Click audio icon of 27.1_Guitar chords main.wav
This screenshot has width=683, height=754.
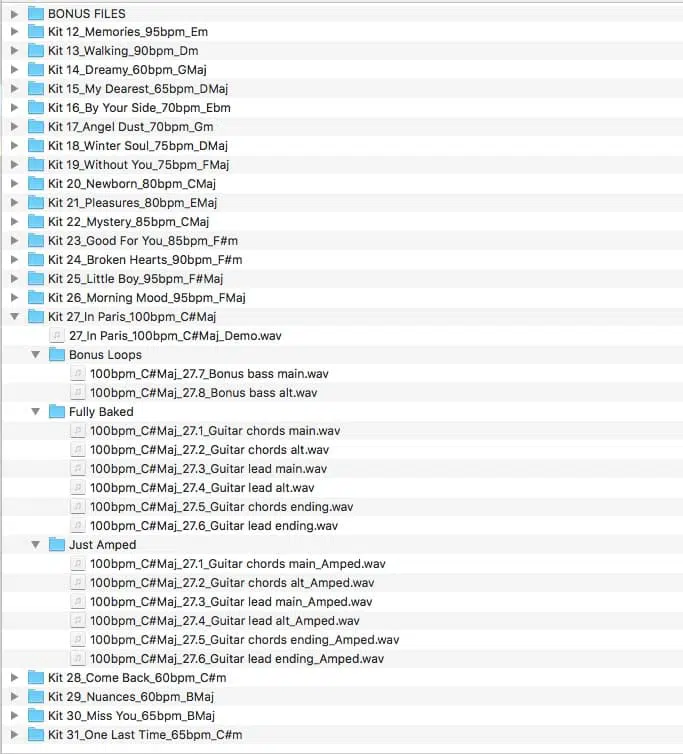(x=78, y=430)
